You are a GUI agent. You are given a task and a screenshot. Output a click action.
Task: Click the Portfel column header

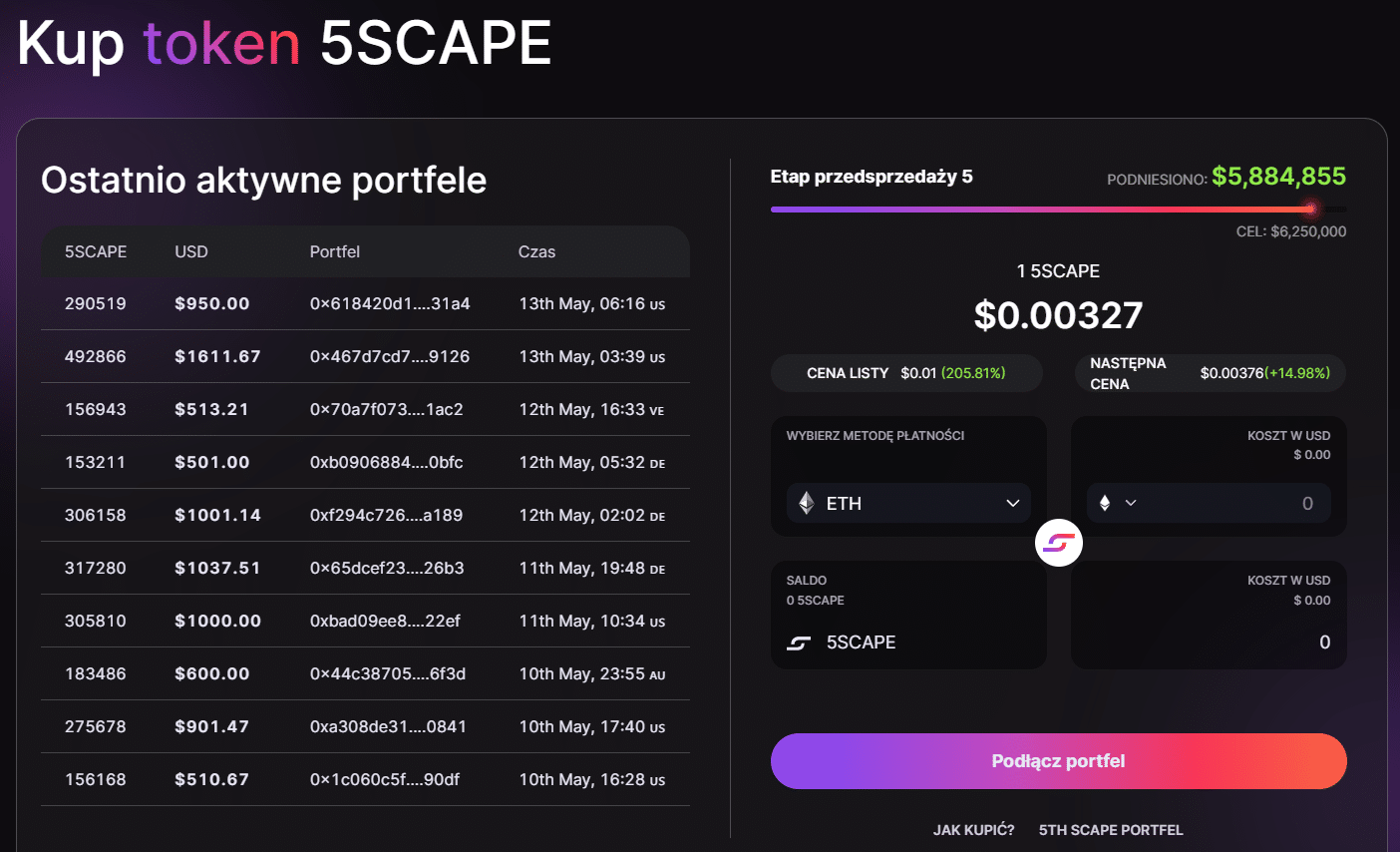tap(334, 251)
